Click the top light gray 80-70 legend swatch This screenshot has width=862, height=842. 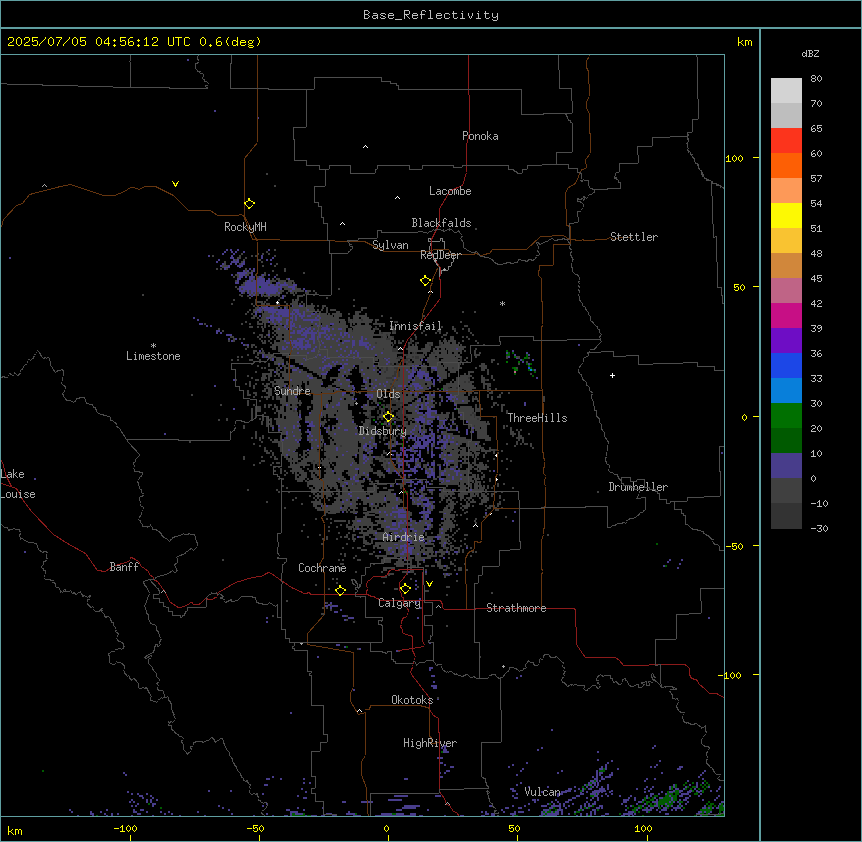(786, 91)
